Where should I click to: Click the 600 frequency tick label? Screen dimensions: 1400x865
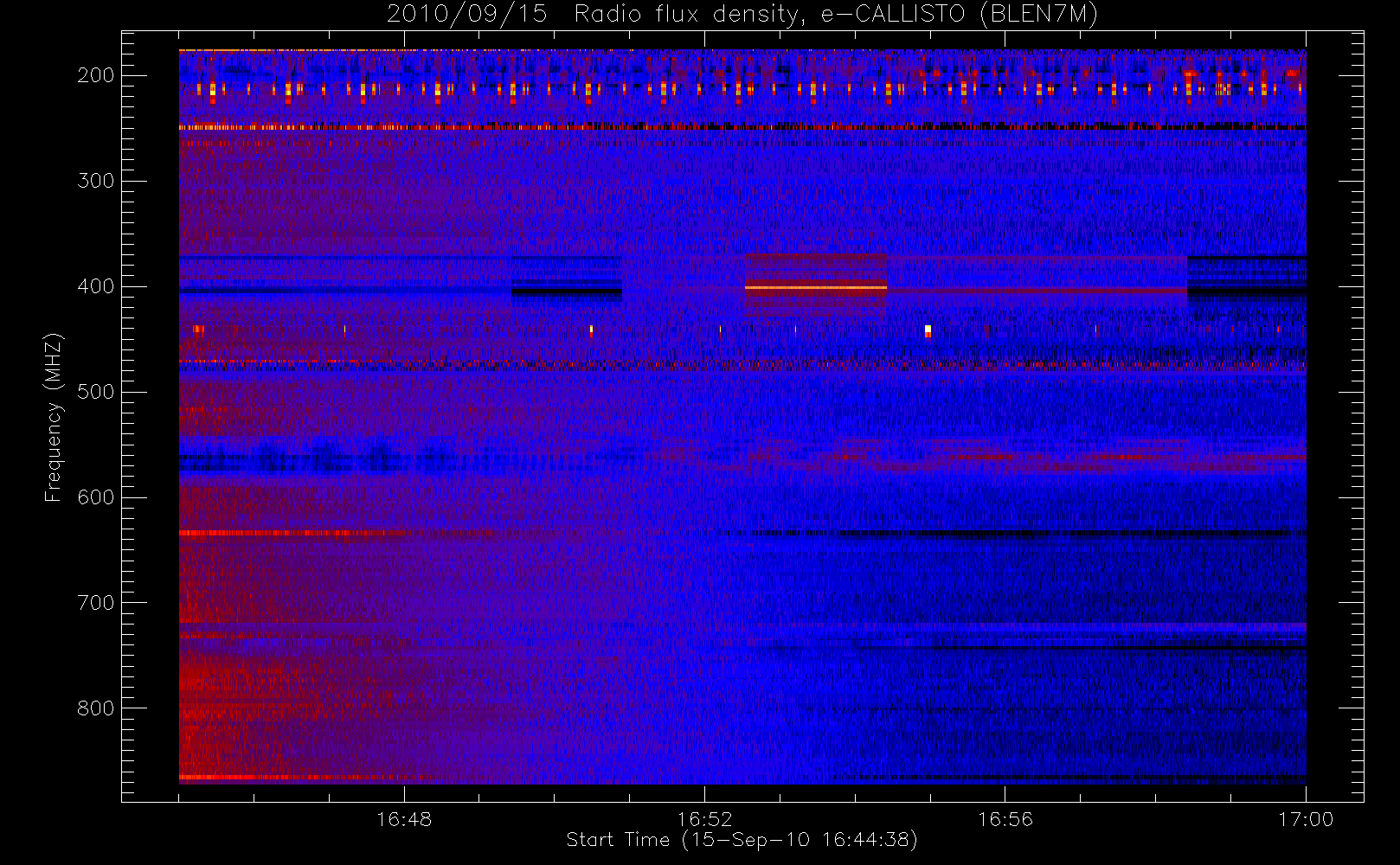point(96,497)
